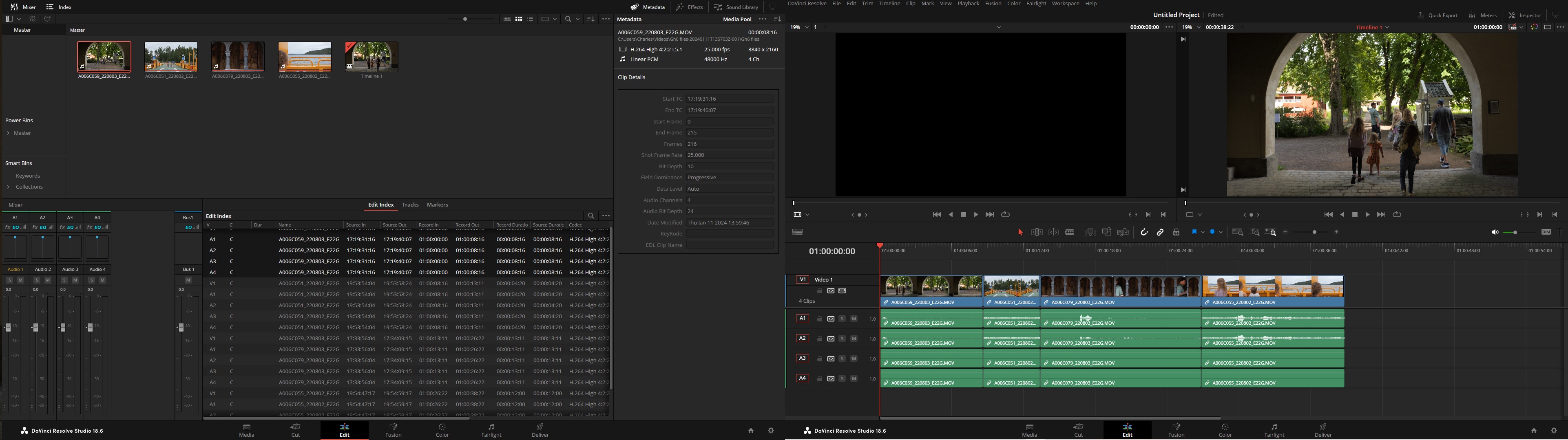Open media pool display mode dropdown
The height and width of the screenshot is (440, 1568).
555,19
